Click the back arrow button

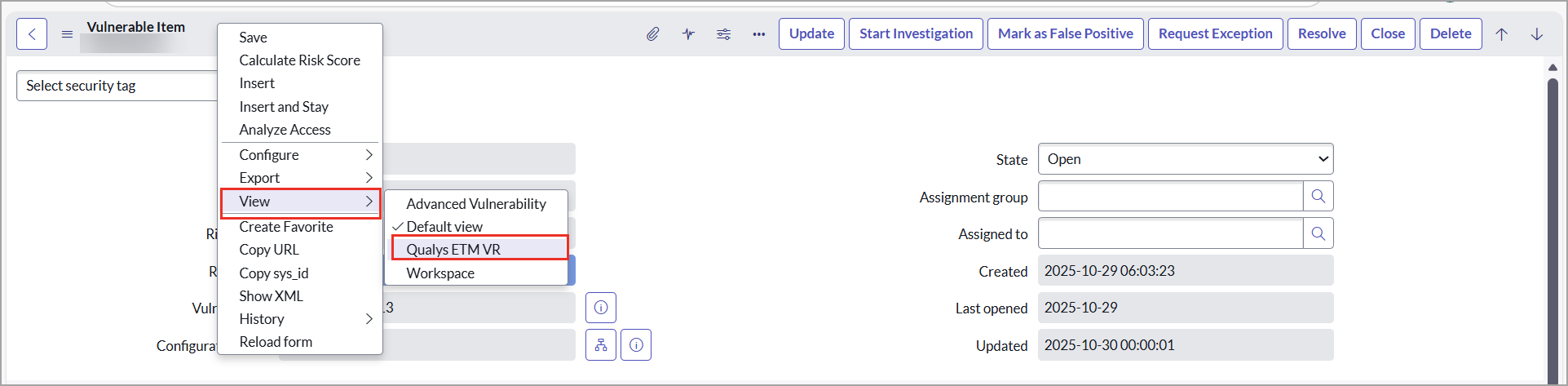32,34
